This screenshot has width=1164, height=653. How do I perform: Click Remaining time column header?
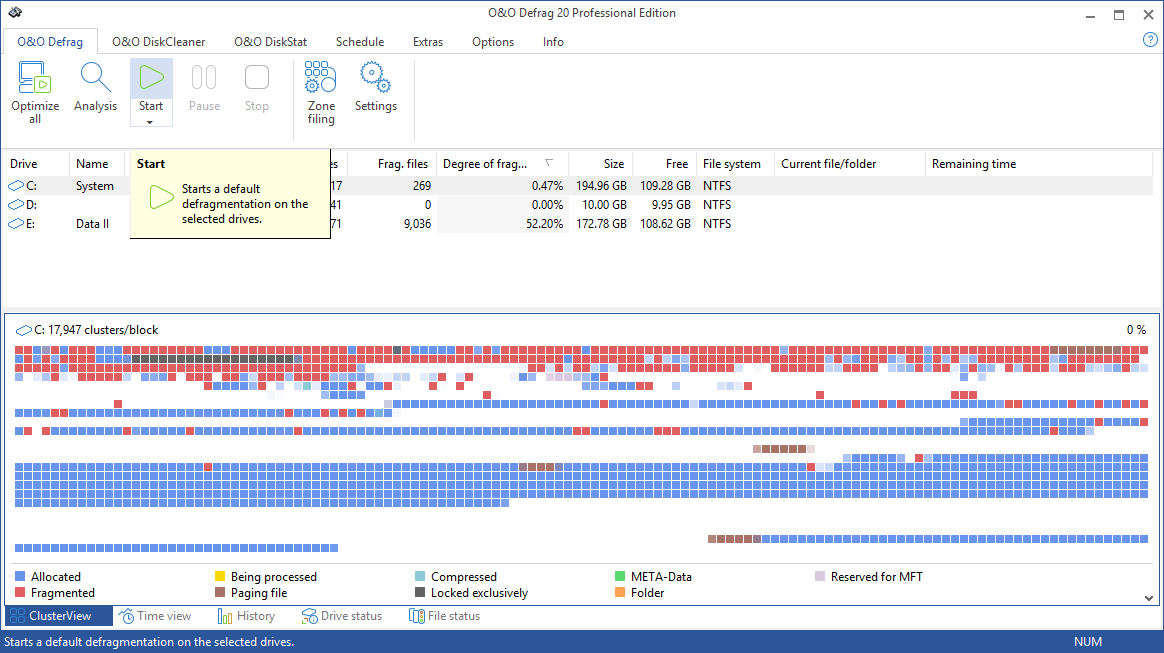tap(1039, 164)
